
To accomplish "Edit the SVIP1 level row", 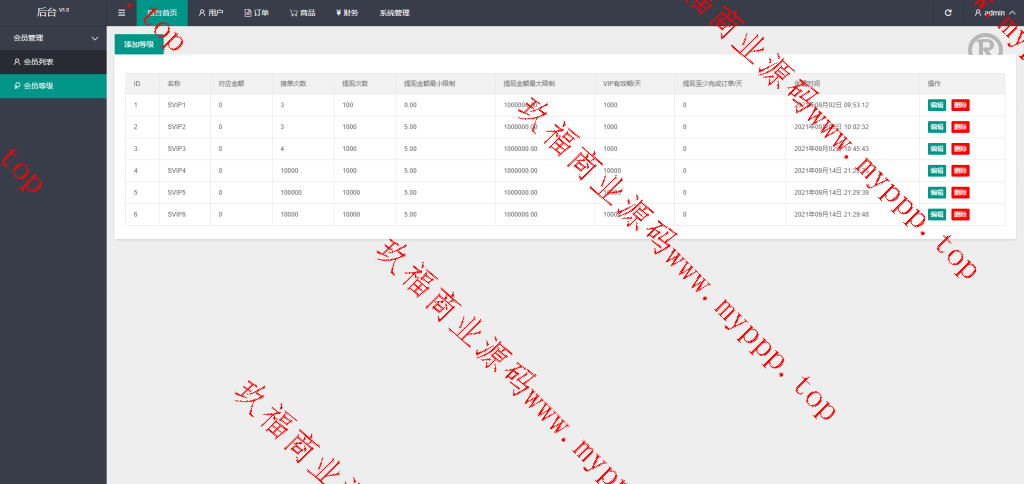I will pos(936,105).
